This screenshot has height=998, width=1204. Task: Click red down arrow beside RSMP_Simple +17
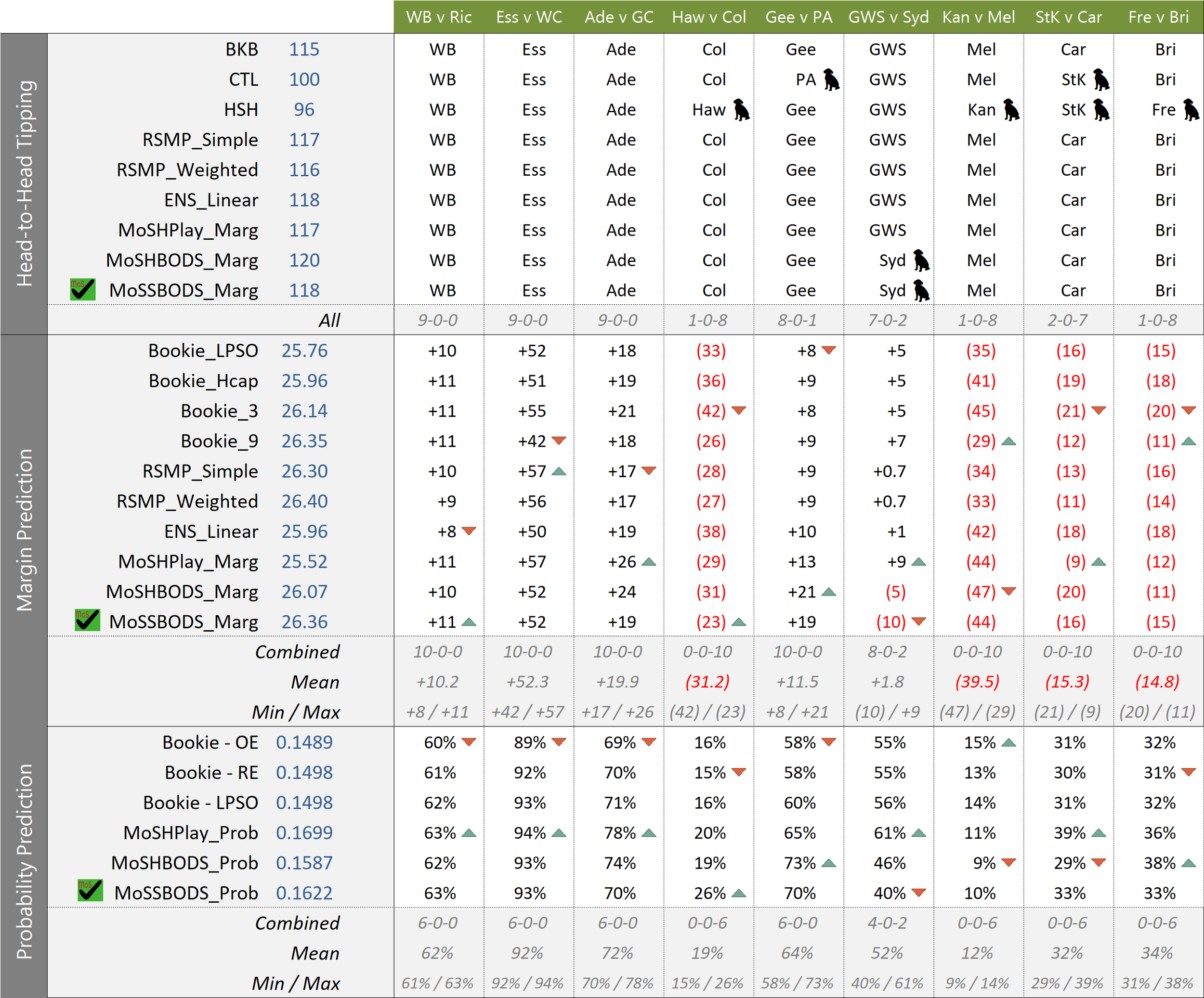(x=648, y=471)
